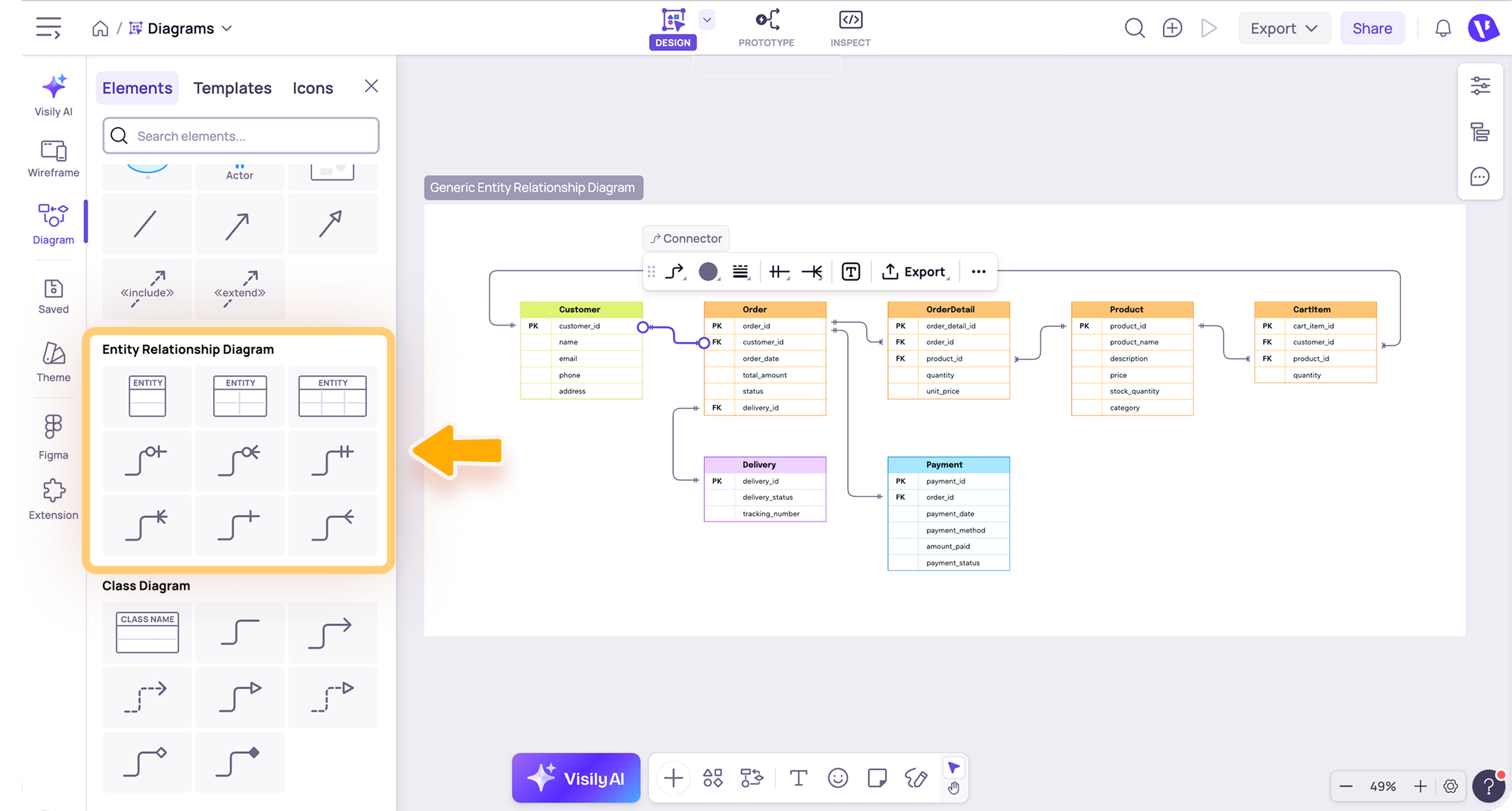The width and height of the screenshot is (1512, 811).
Task: Open Visily AI sidebar tool
Action: (54, 95)
